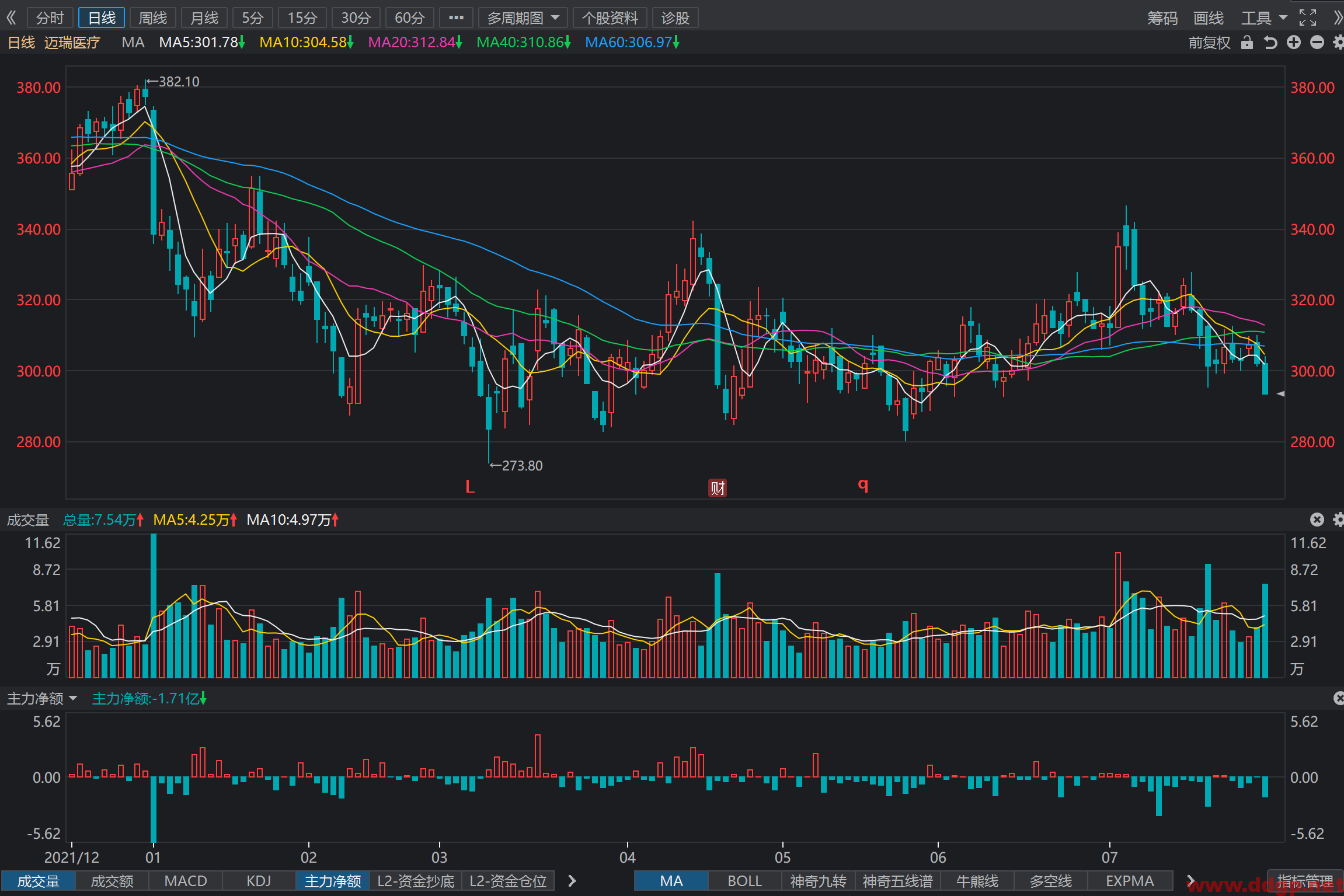Switch main indicator to BOLL

click(x=744, y=881)
